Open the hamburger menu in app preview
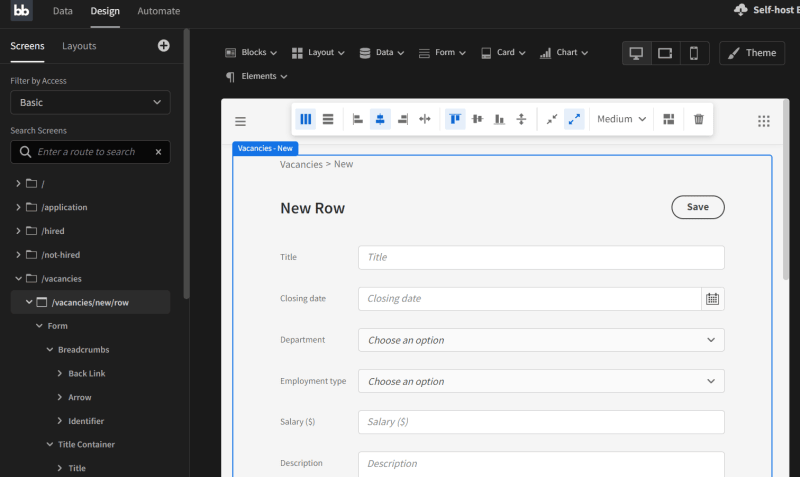The image size is (800, 477). click(240, 121)
